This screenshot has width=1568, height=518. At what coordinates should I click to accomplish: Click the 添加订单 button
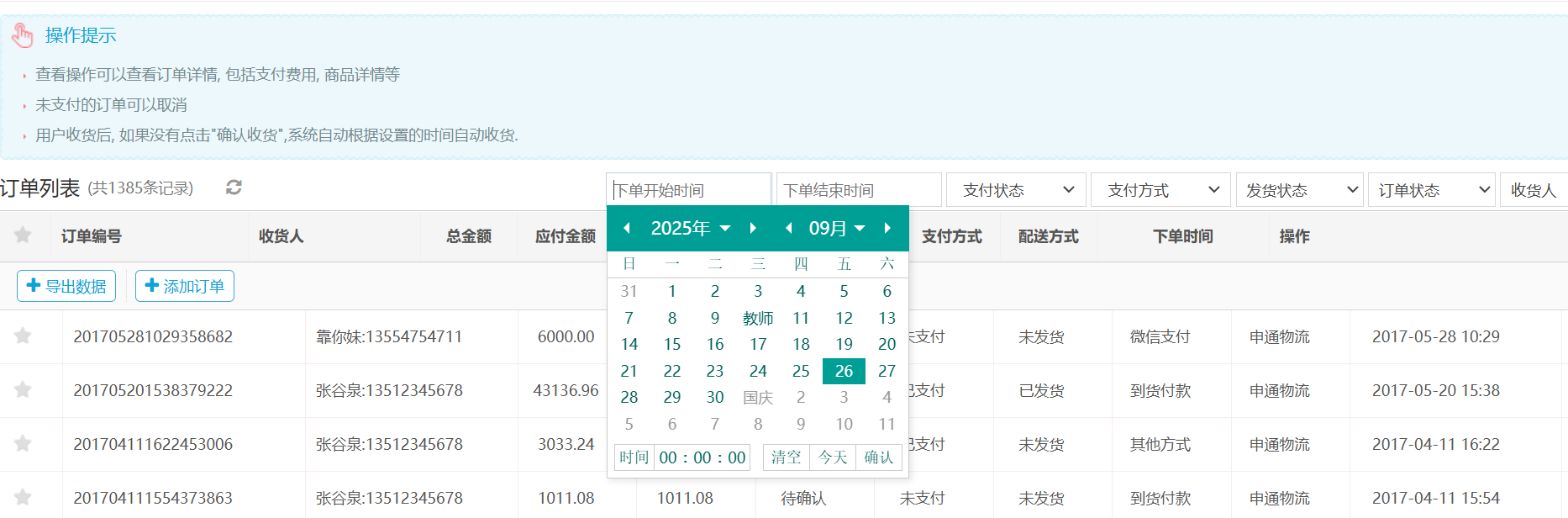(185, 286)
